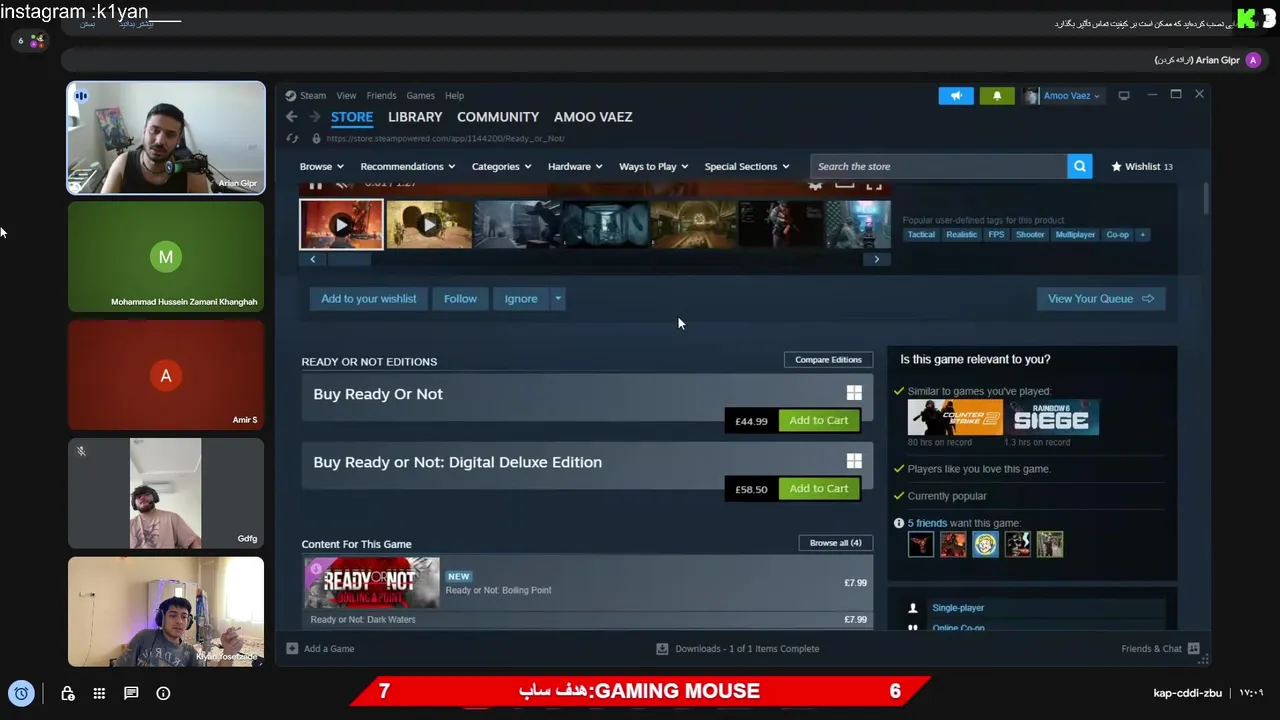Open the AMOO VAEZ profile tab
Screen dimensions: 1280x720
click(x=593, y=117)
